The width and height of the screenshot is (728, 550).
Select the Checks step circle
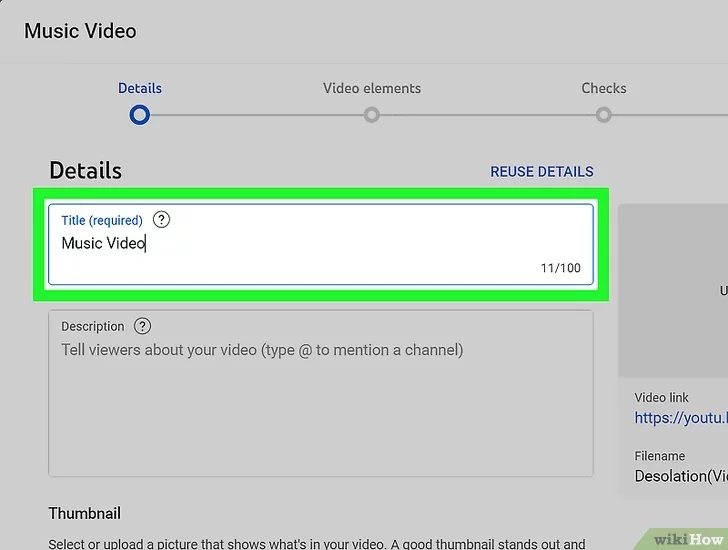[x=604, y=115]
